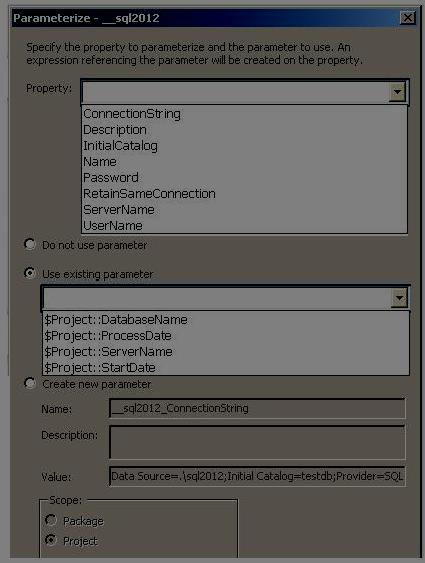
Task: Set scope to Package radio button
Action: (51, 520)
